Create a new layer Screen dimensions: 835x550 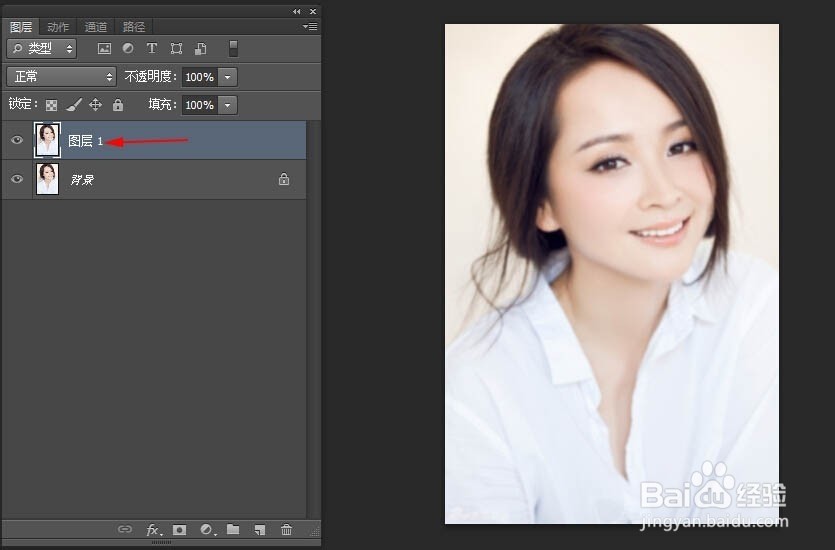coord(260,530)
